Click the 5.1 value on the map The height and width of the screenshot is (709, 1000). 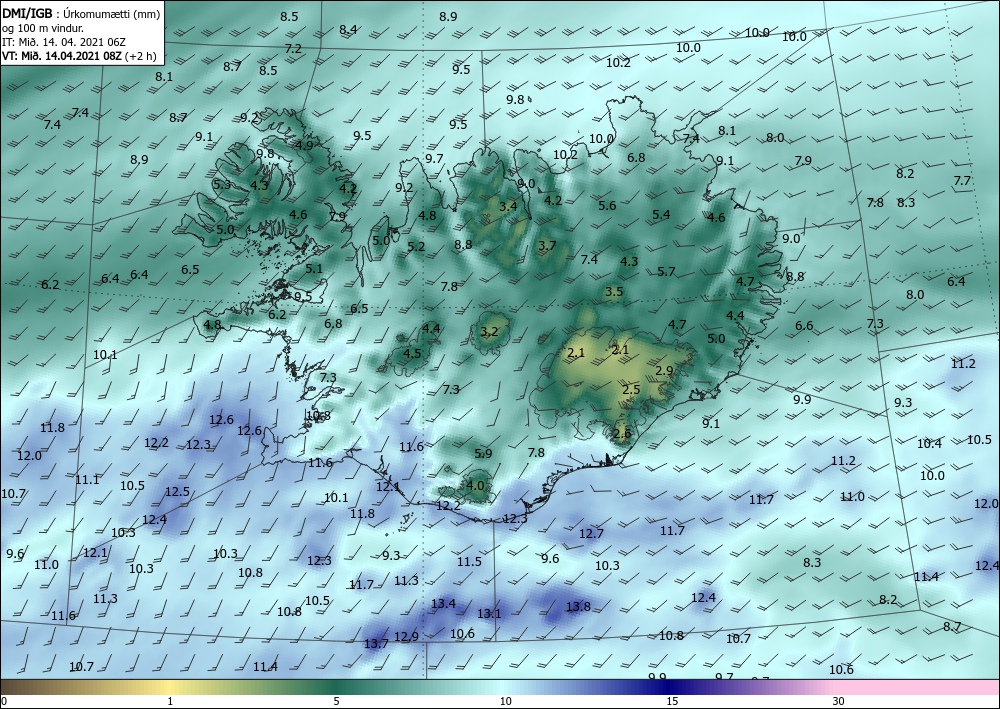click(314, 269)
